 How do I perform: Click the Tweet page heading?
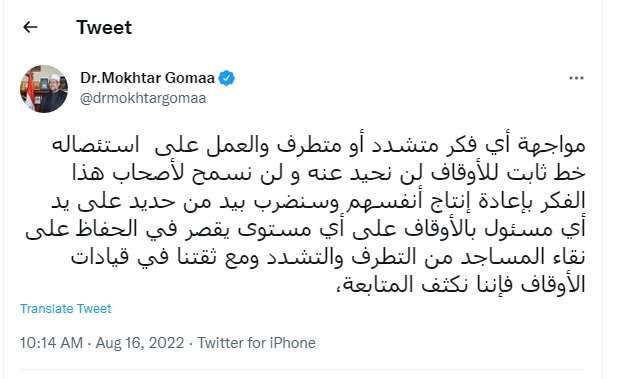pos(104,27)
